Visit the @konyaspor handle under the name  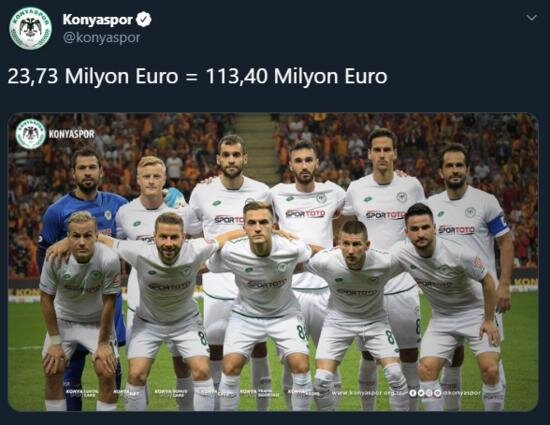click(101, 38)
